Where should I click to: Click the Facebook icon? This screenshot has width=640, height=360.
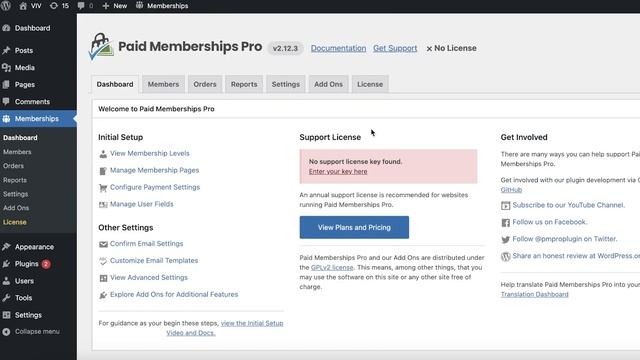[x=505, y=222]
